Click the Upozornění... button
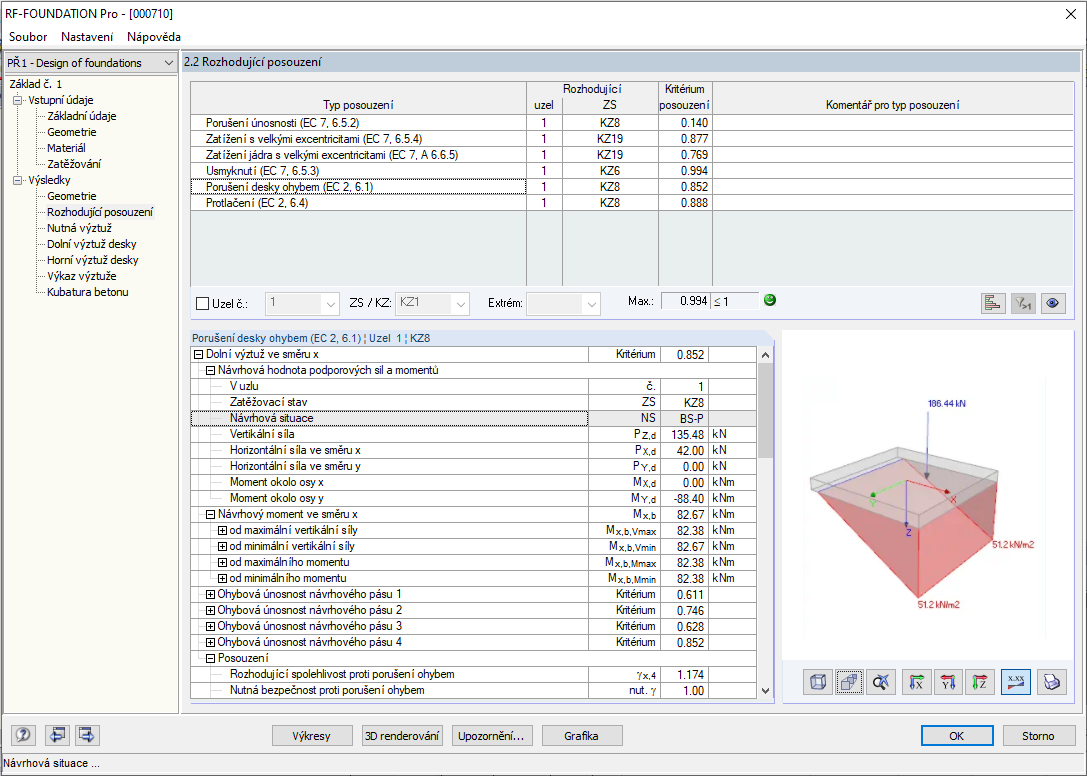The image size is (1087, 776). [492, 736]
